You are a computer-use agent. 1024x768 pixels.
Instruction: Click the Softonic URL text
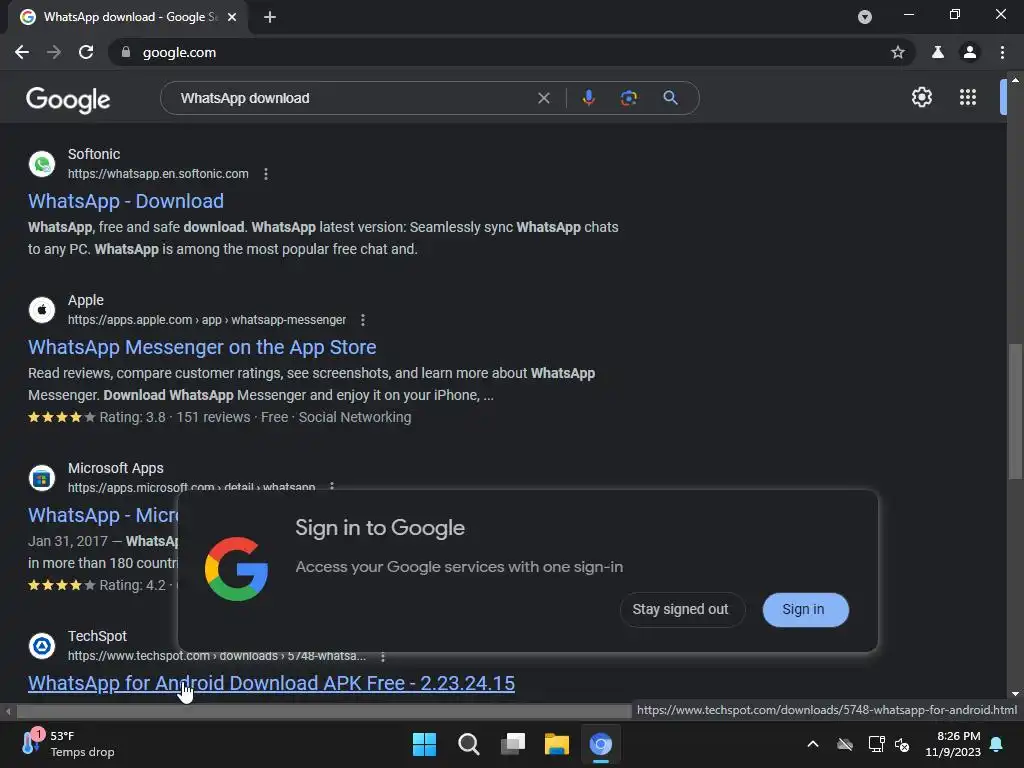[x=158, y=174]
